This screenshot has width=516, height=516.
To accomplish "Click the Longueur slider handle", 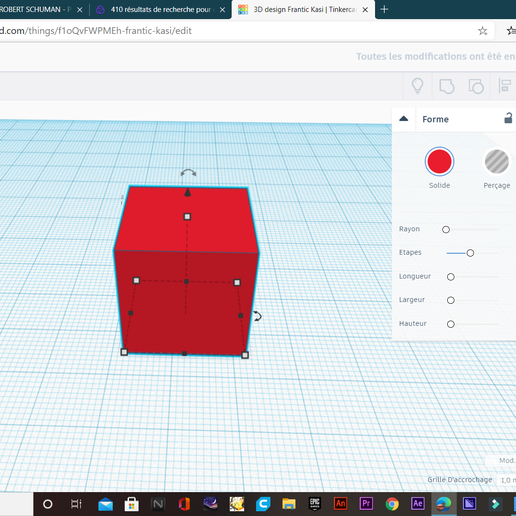I will (451, 277).
